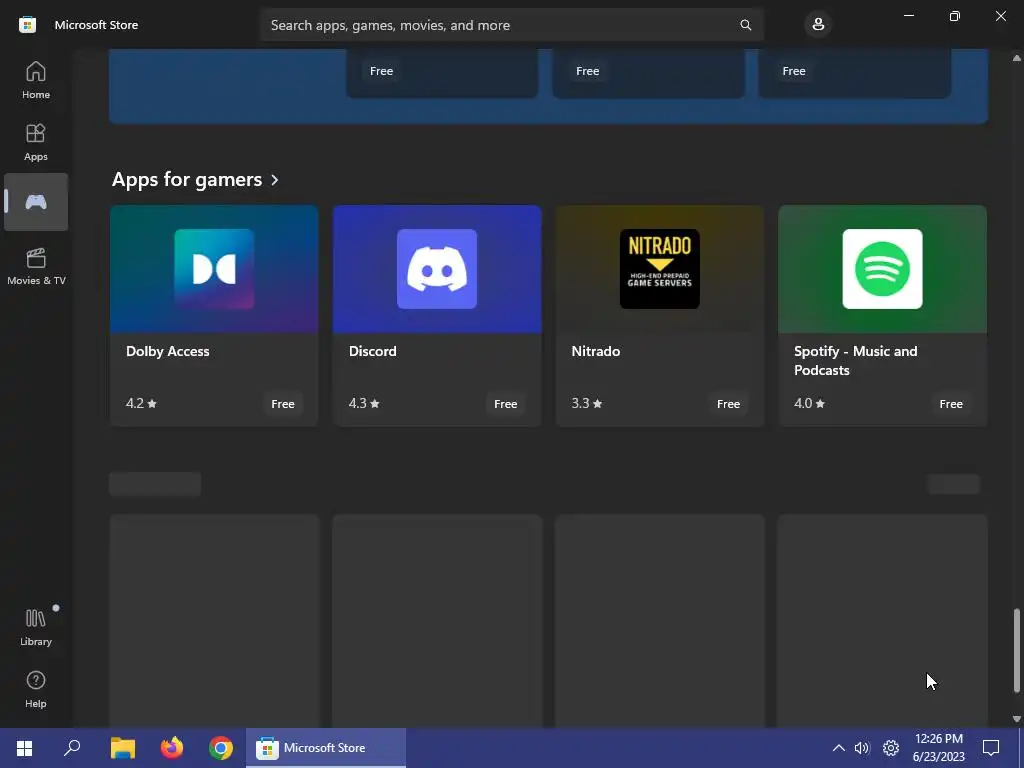Click the Apps for gamers heading
The image size is (1024, 768).
(x=187, y=180)
